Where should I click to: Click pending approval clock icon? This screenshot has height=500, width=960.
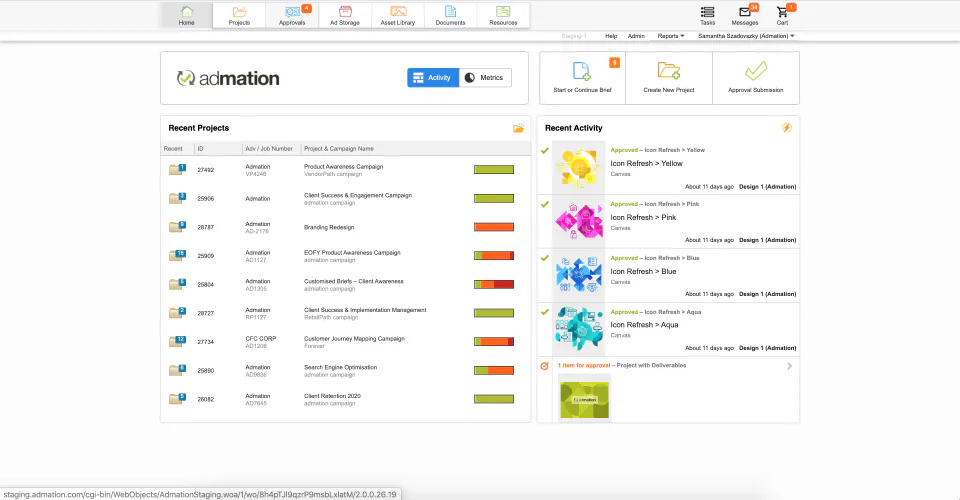[544, 366]
